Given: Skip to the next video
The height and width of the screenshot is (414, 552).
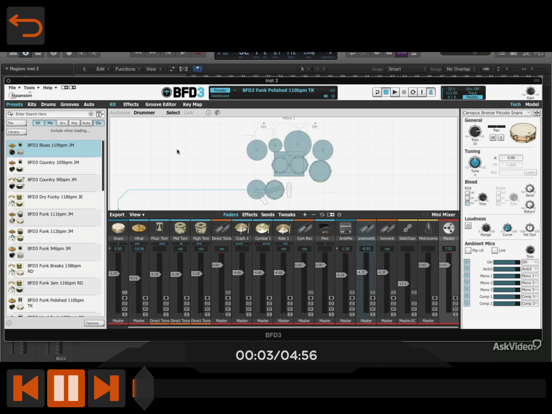Looking at the screenshot, I should click(107, 388).
